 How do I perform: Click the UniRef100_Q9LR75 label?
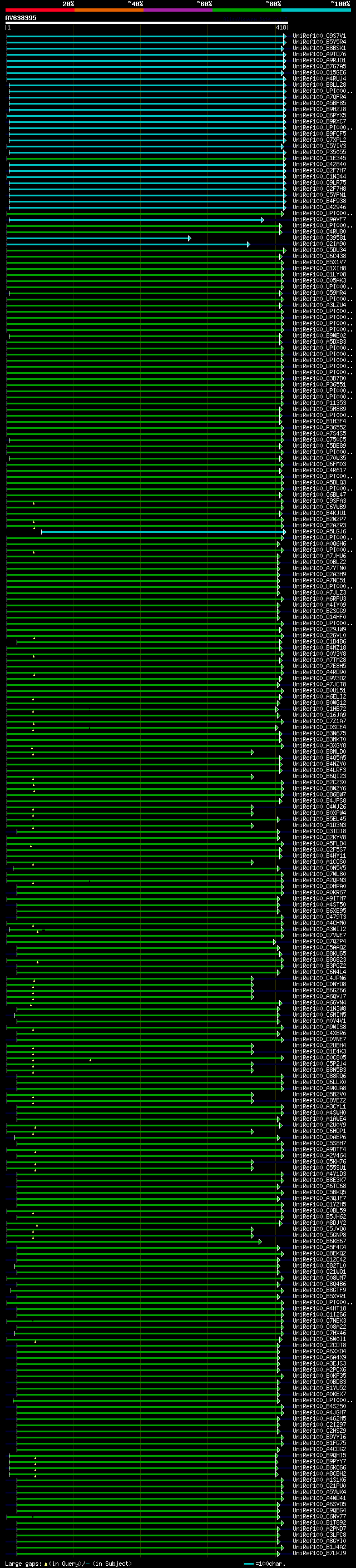coord(319,182)
